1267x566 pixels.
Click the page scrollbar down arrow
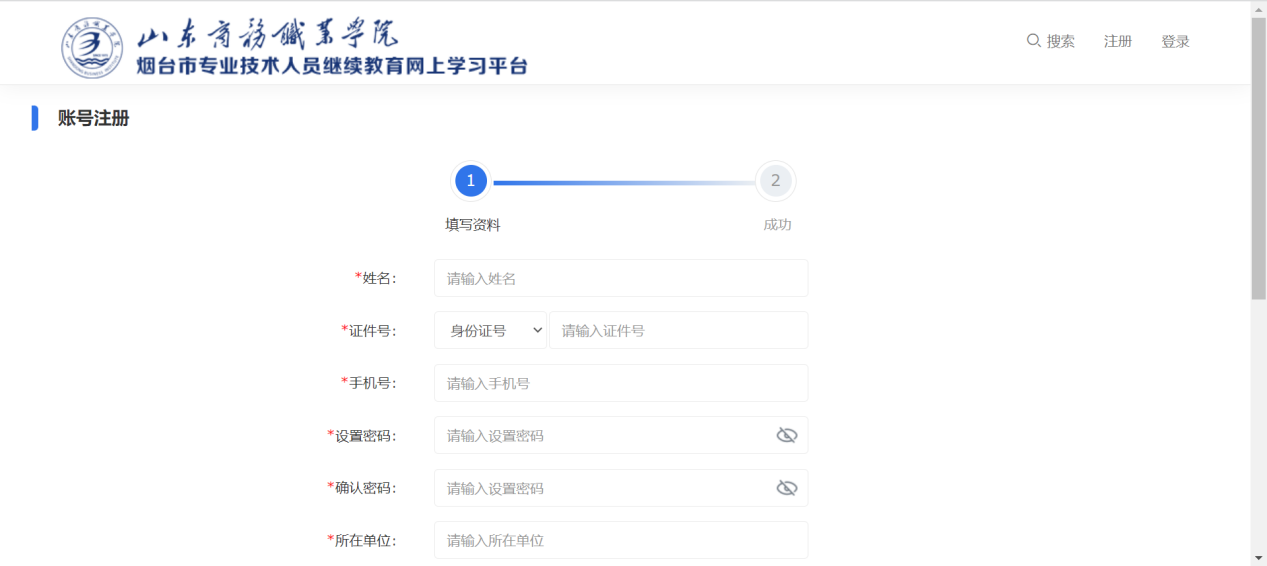[1258, 557]
